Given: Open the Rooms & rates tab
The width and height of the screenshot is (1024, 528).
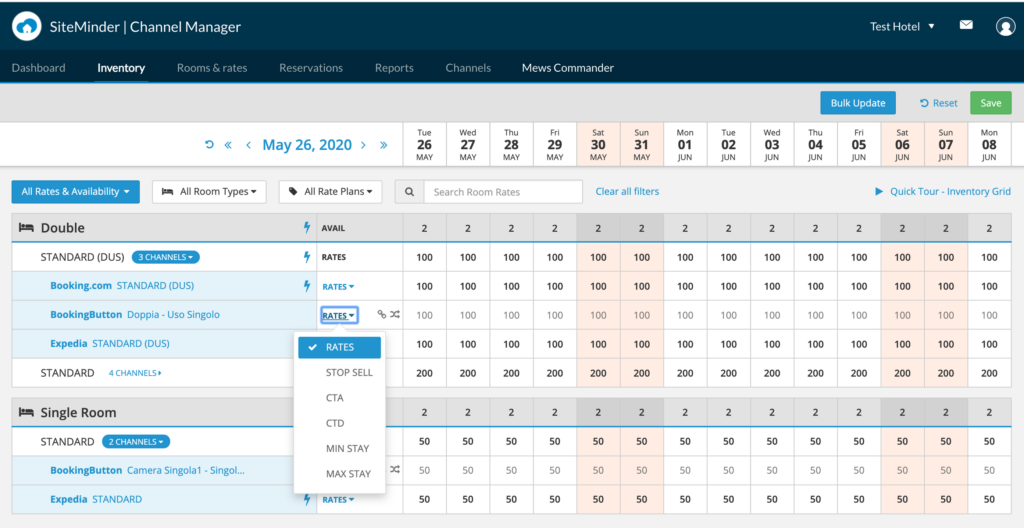Looking at the screenshot, I should pos(212,67).
